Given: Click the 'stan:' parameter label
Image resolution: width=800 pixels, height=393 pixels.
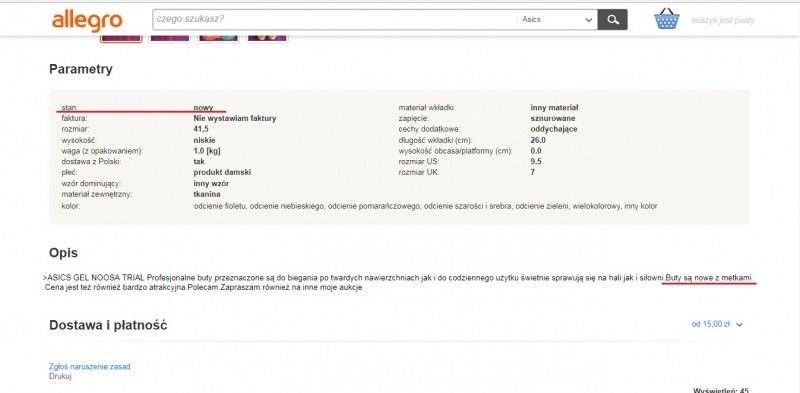Looking at the screenshot, I should point(70,108).
